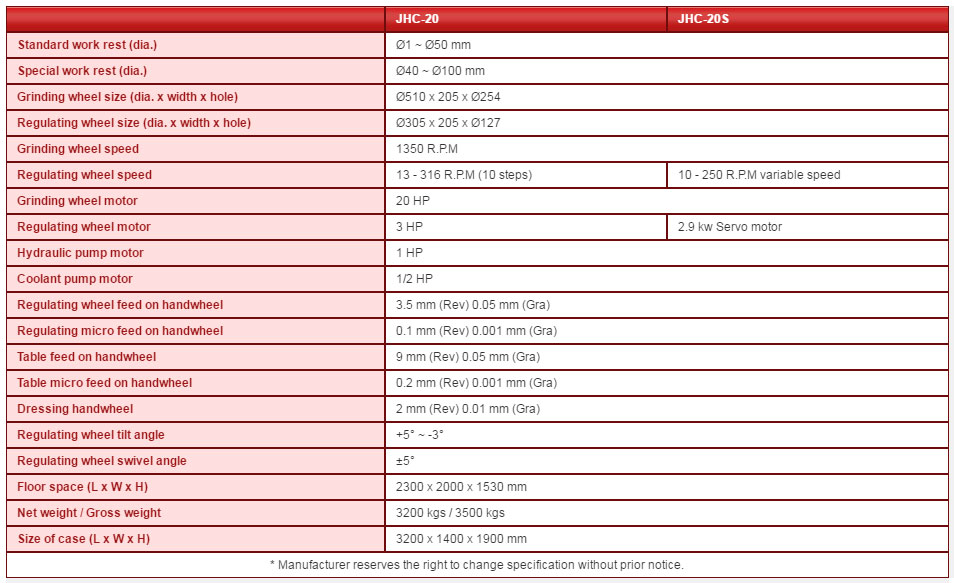Select the Dressing handwheel row label
The image size is (954, 583).
point(75,409)
